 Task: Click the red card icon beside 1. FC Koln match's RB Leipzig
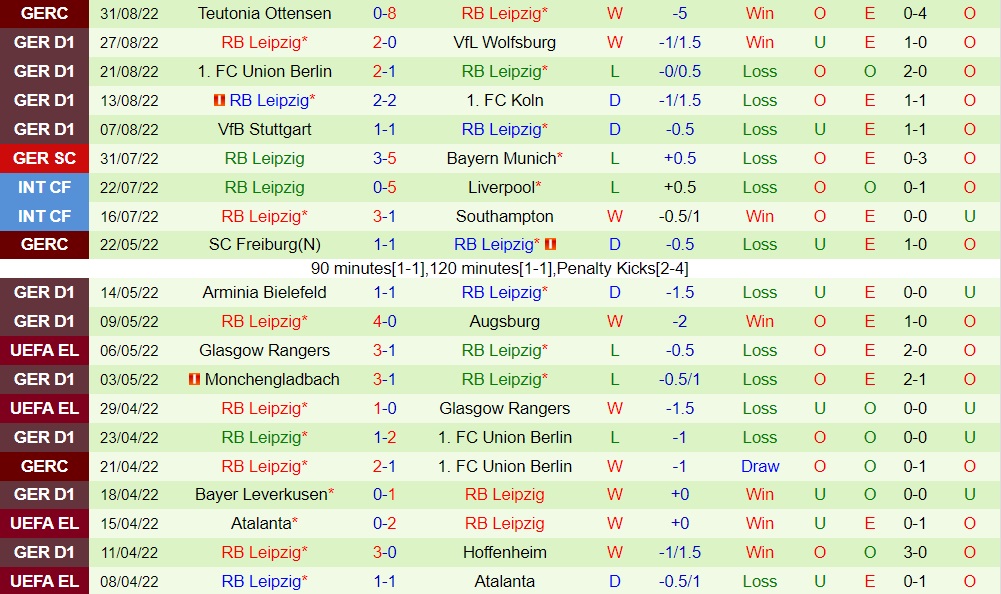coord(219,100)
